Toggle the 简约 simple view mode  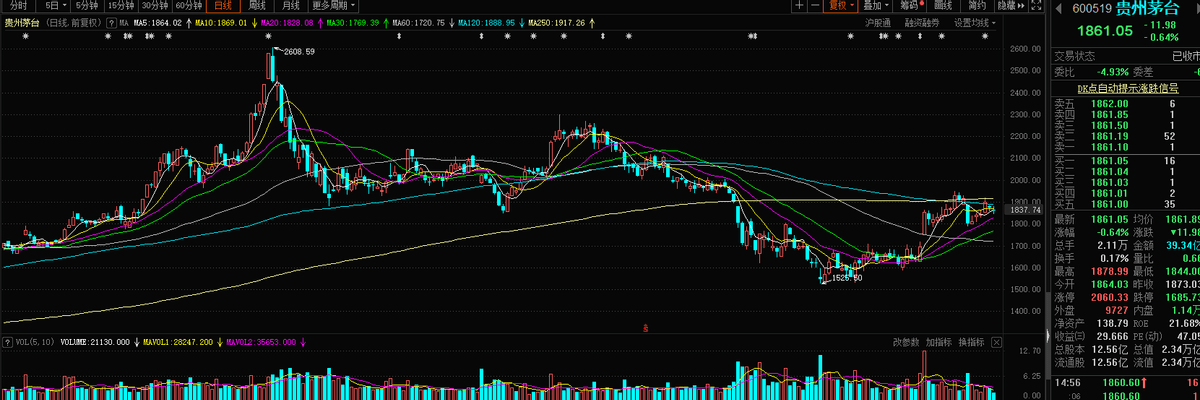(977, 5)
